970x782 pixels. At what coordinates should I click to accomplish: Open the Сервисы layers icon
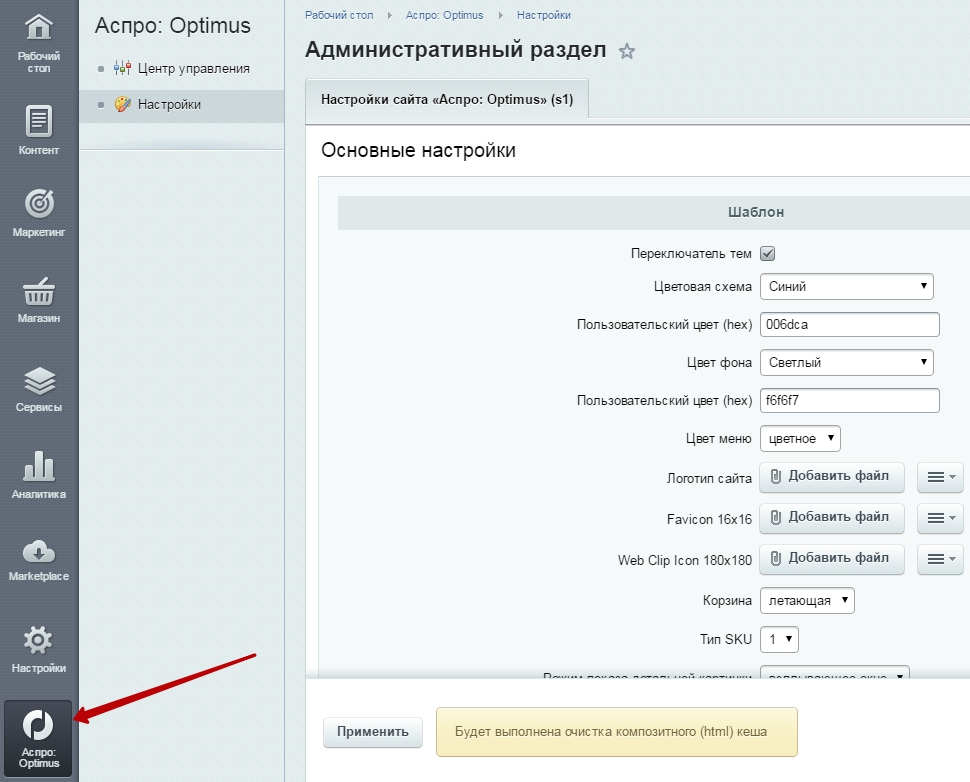click(x=39, y=380)
